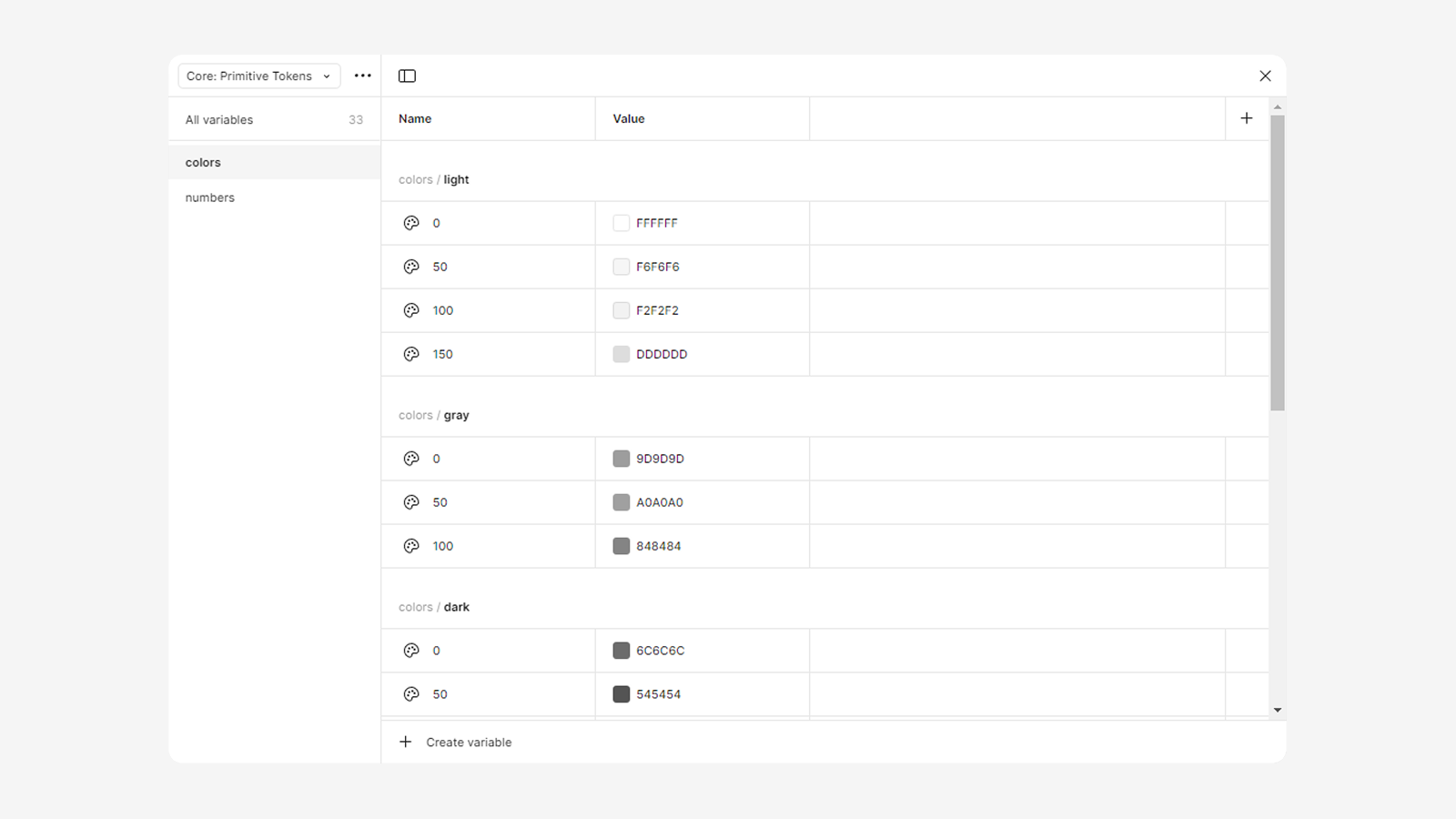Edit the F2F2F2 hex value field
The height and width of the screenshot is (819, 1456).
pyautogui.click(x=657, y=310)
